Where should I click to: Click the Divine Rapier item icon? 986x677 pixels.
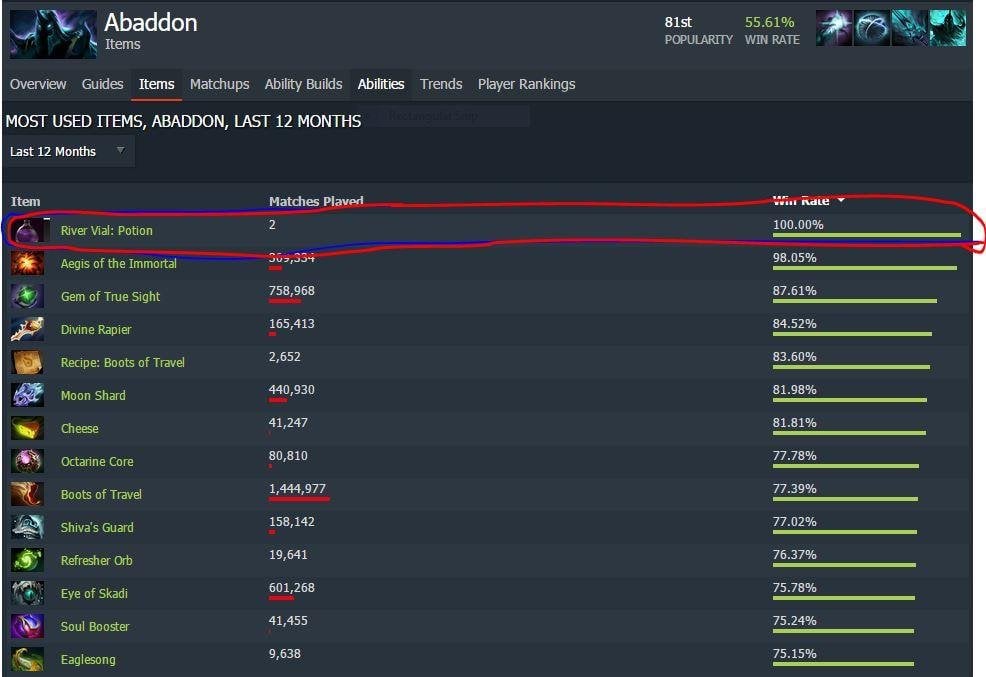(28, 329)
